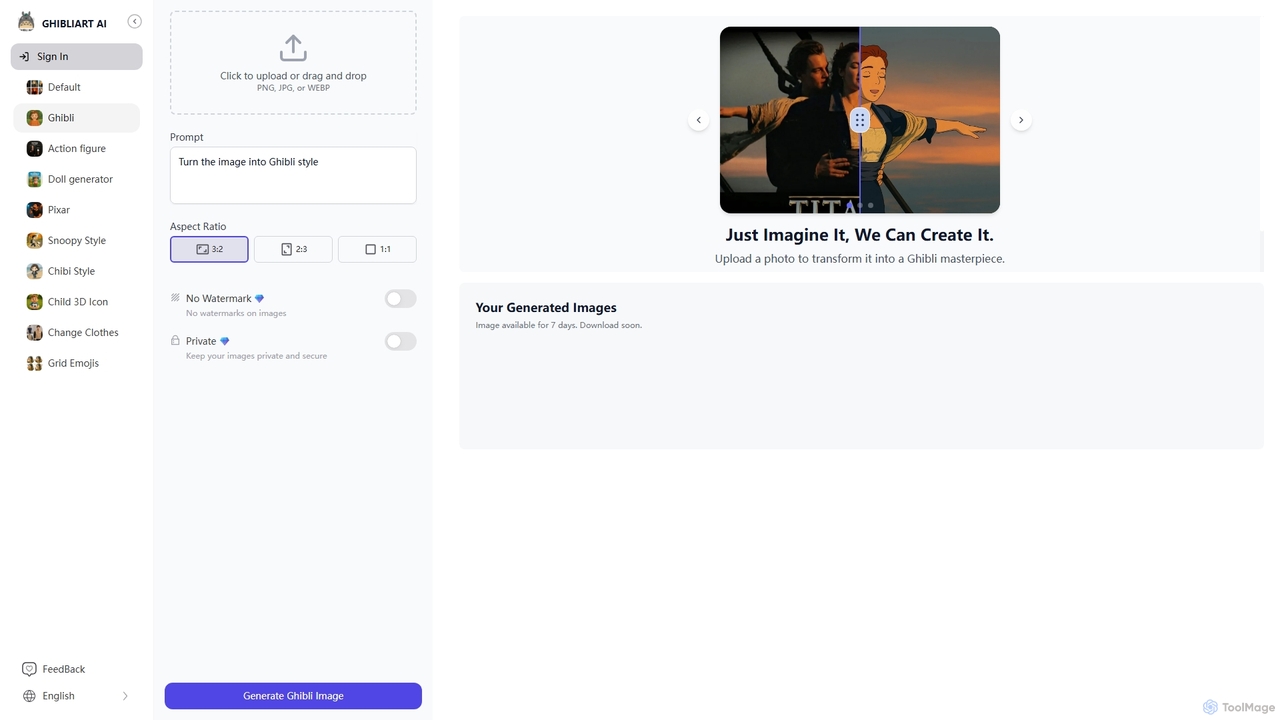Open Default style menu item label

[64, 87]
